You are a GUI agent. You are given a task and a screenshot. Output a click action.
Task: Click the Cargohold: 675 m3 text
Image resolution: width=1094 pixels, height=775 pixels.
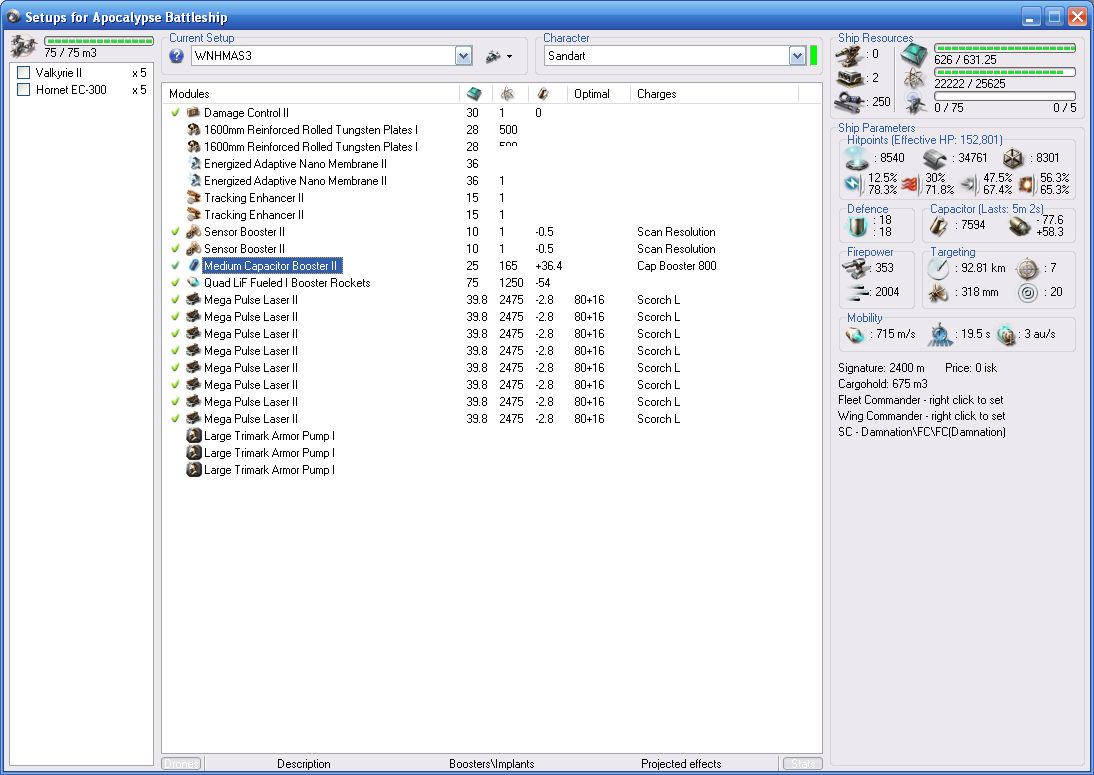(x=883, y=384)
